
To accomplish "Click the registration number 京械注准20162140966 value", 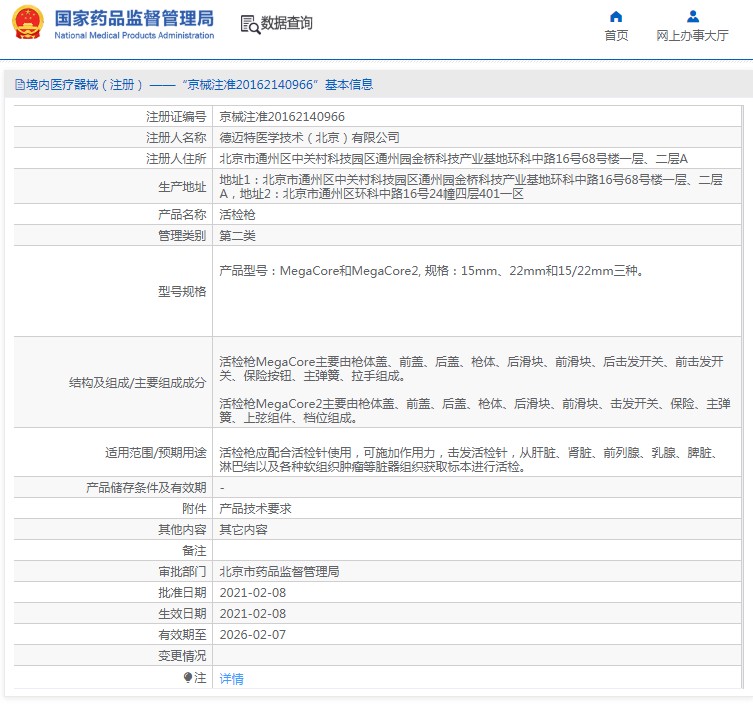I will pyautogui.click(x=282, y=117).
